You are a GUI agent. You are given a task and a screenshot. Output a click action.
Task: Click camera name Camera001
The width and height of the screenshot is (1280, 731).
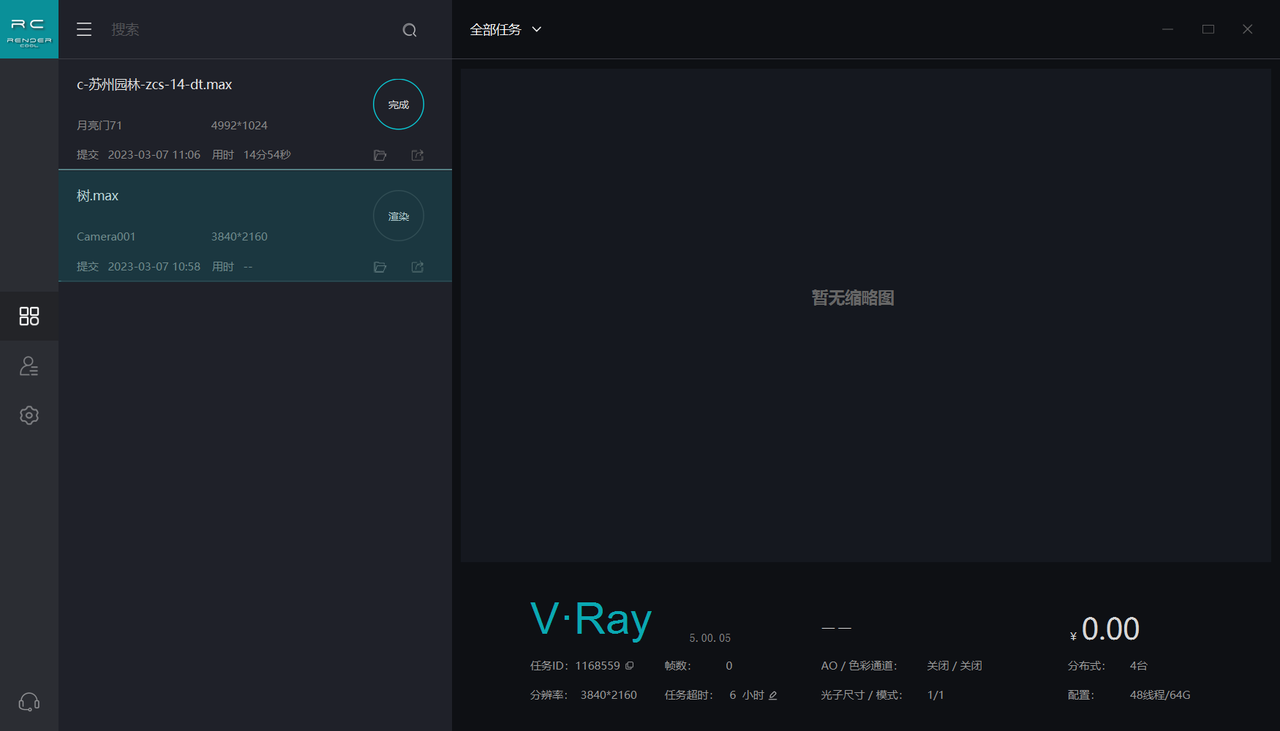click(x=106, y=237)
